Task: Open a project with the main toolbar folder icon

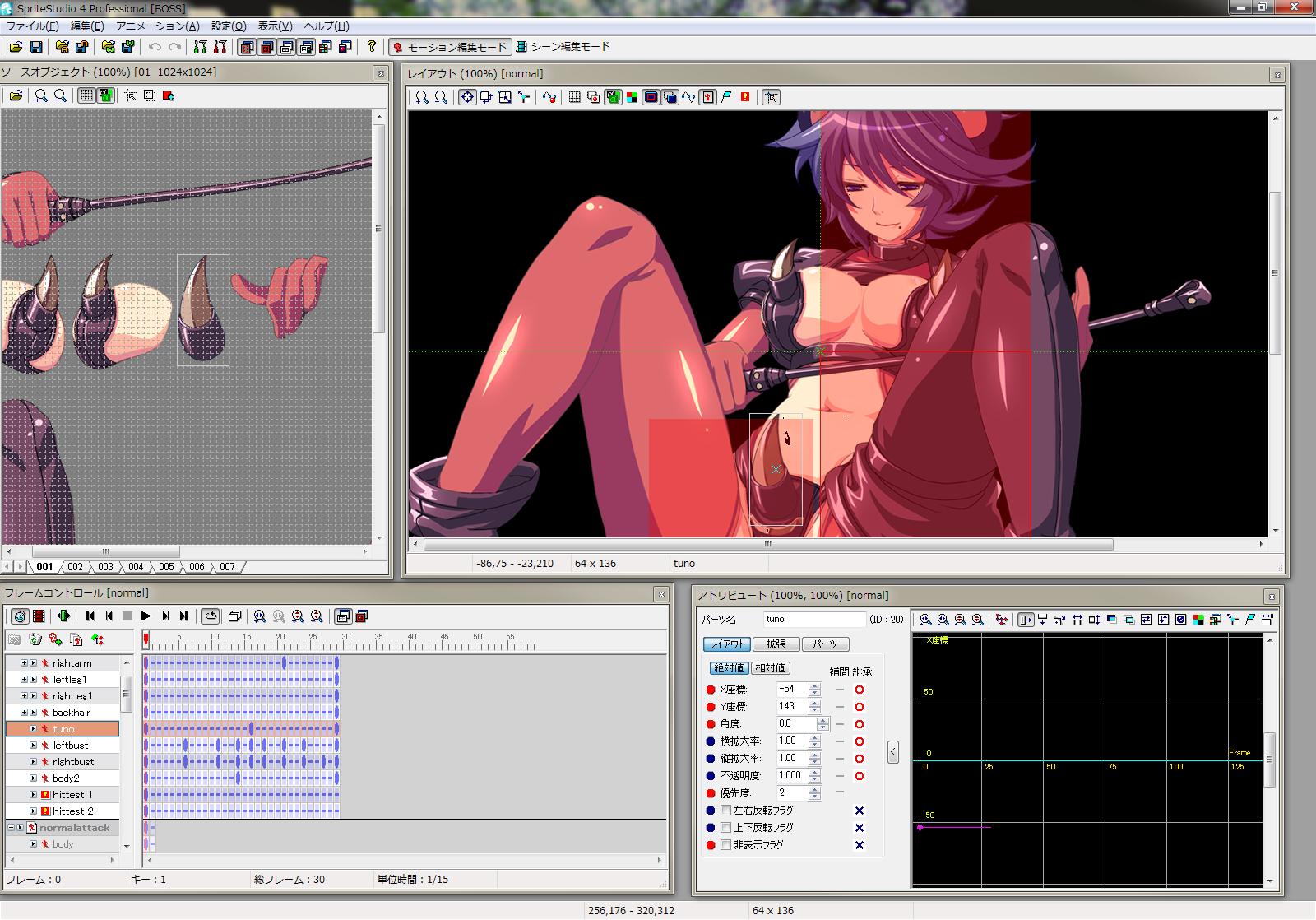Action: [16, 47]
